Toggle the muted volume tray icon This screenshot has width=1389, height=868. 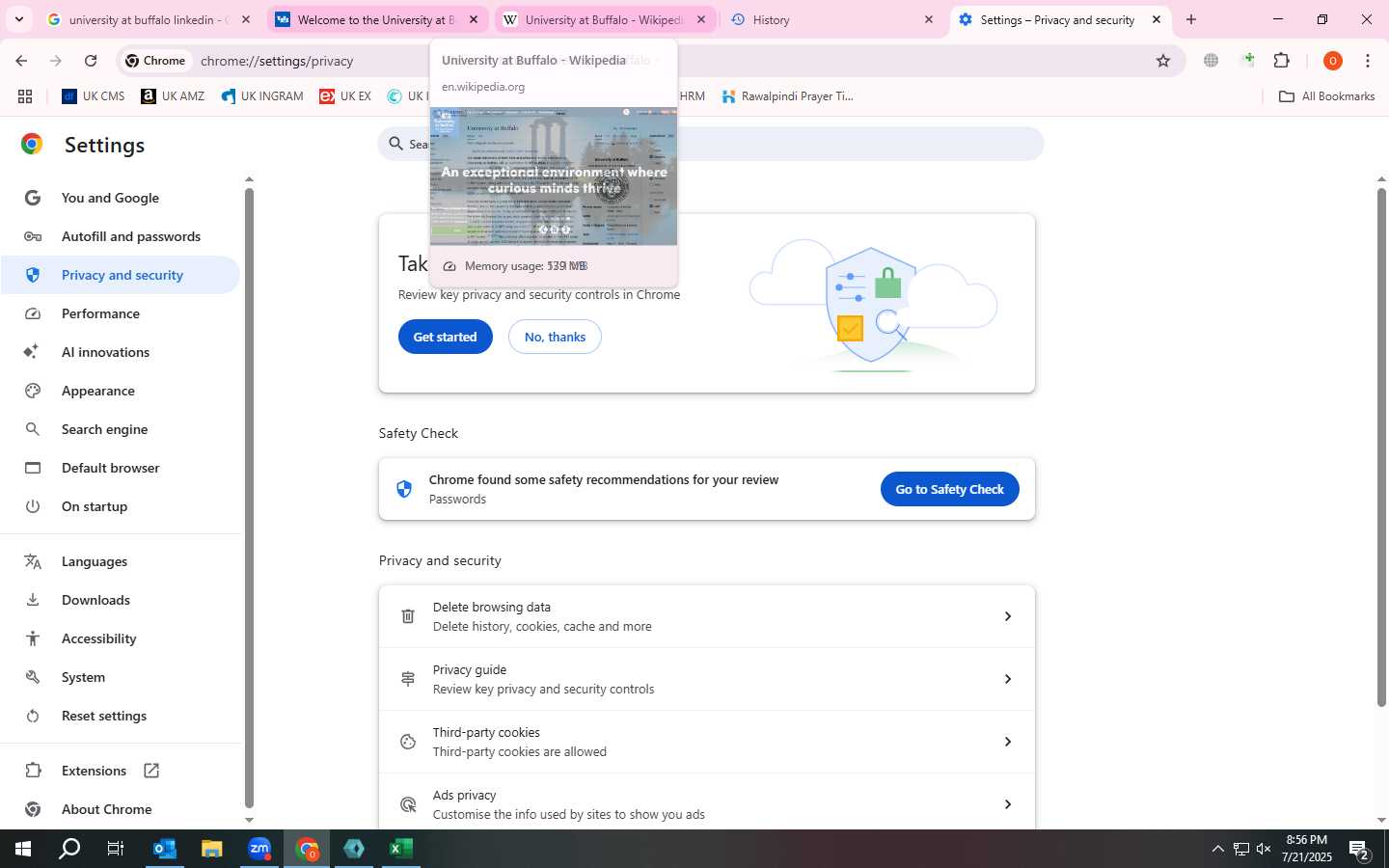click(x=1264, y=849)
